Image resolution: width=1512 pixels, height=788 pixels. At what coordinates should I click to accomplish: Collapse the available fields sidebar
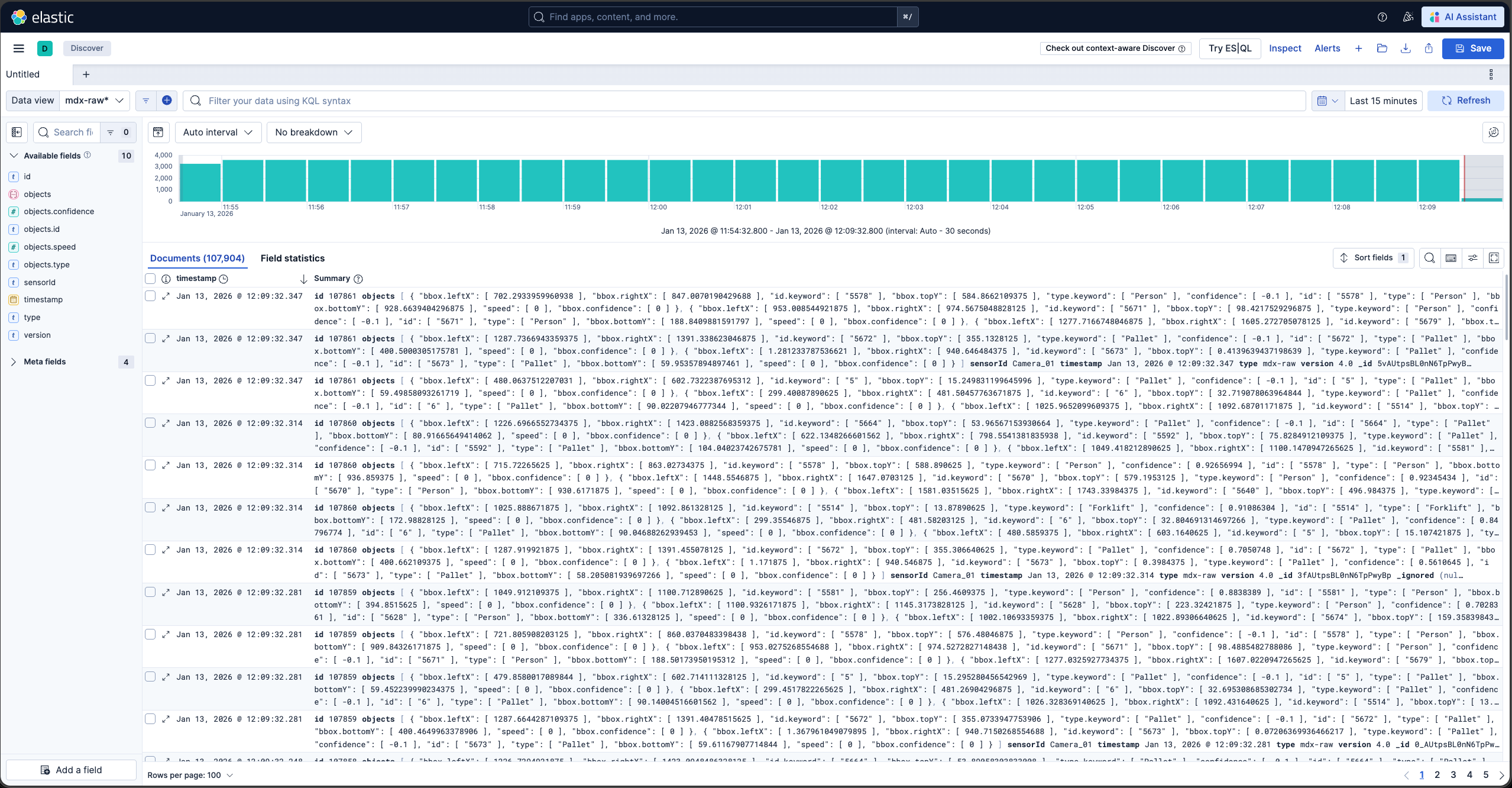pyautogui.click(x=17, y=132)
